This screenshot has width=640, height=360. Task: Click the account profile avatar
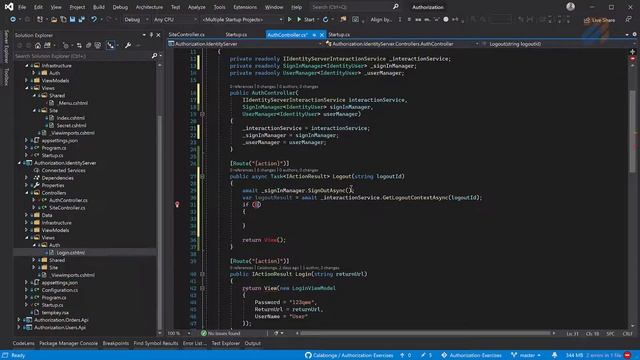pos(571,7)
